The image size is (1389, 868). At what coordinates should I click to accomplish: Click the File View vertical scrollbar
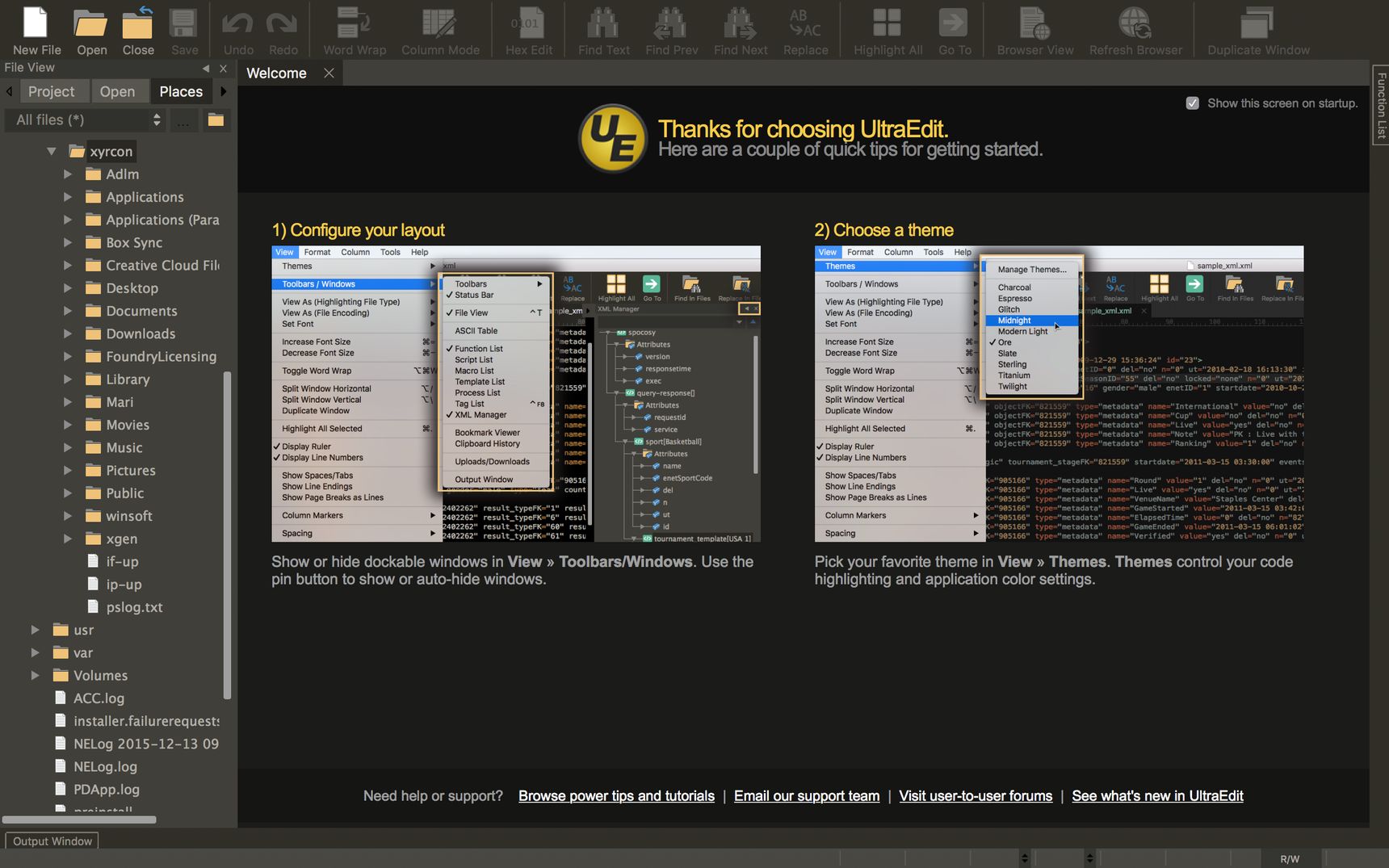pos(227,535)
